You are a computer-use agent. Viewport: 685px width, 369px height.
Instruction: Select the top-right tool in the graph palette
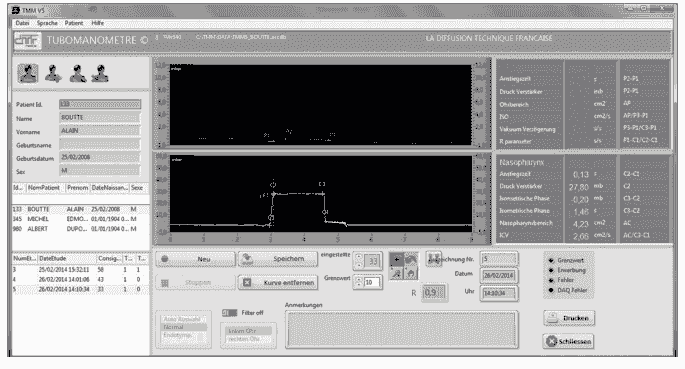pyautogui.click(x=411, y=259)
